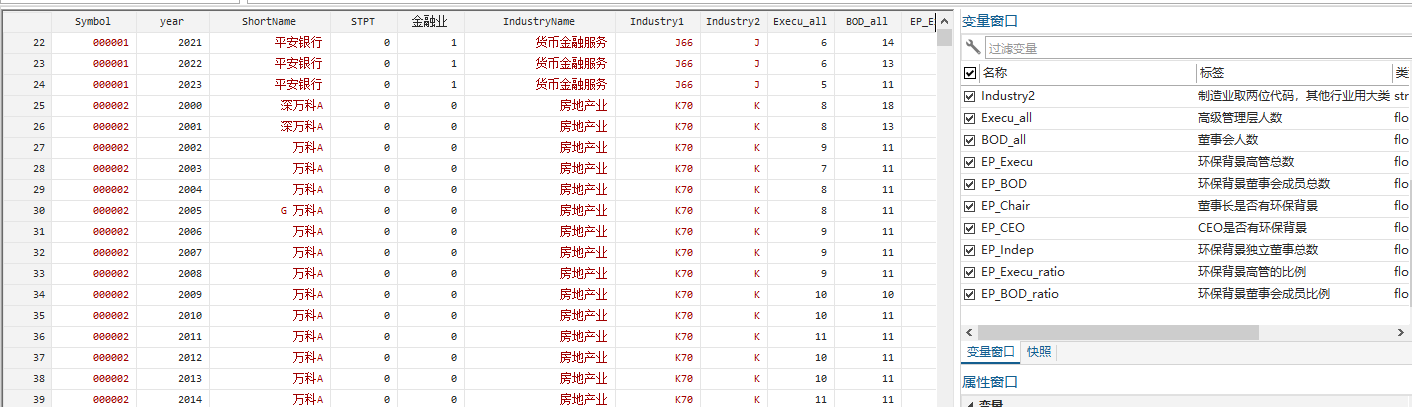This screenshot has height=407, width=1412.
Task: Uncheck the Industry2 variable checkbox
Action: (970, 96)
